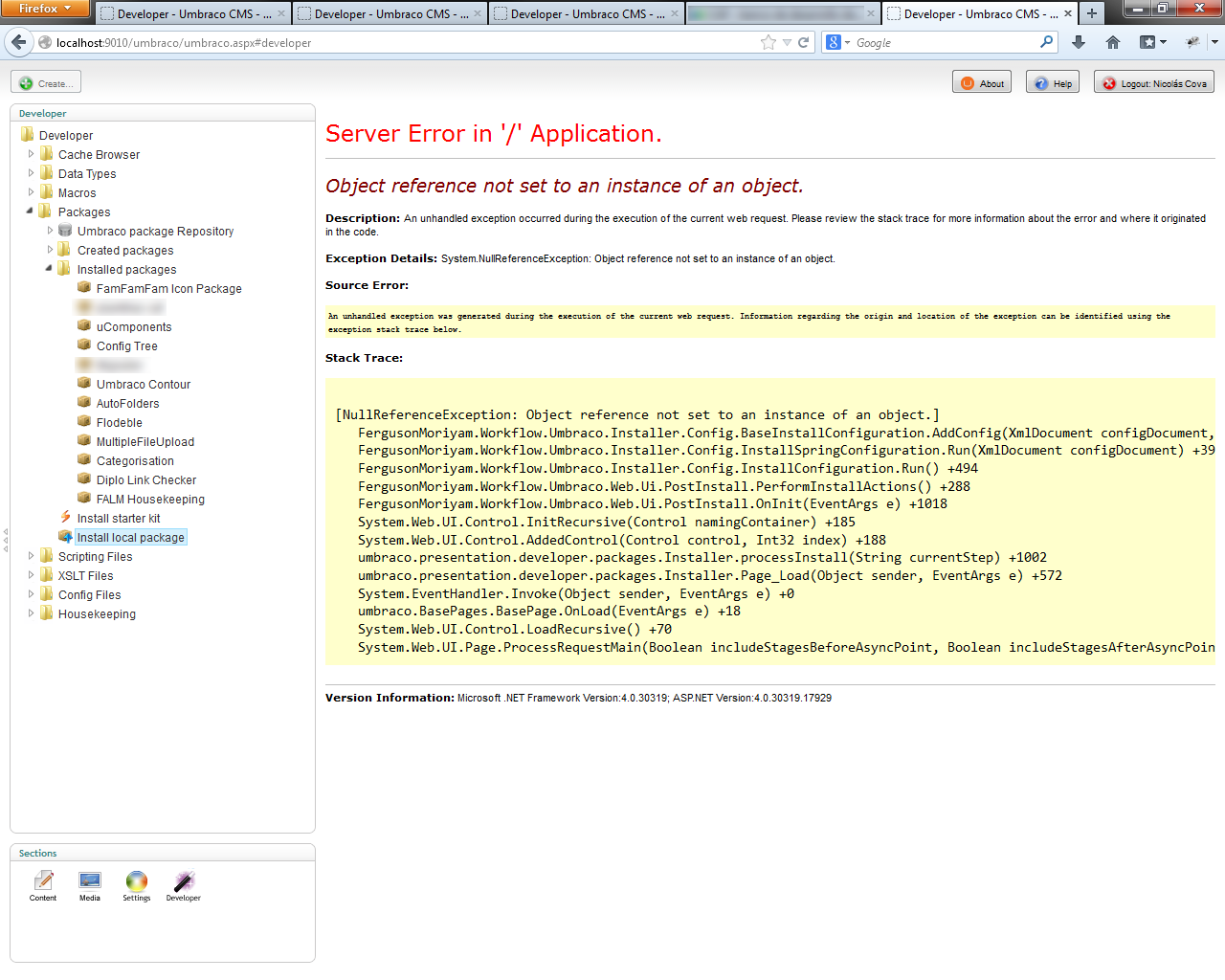The height and width of the screenshot is (980, 1225).
Task: Collapse the Packages node
Action: click(31, 212)
